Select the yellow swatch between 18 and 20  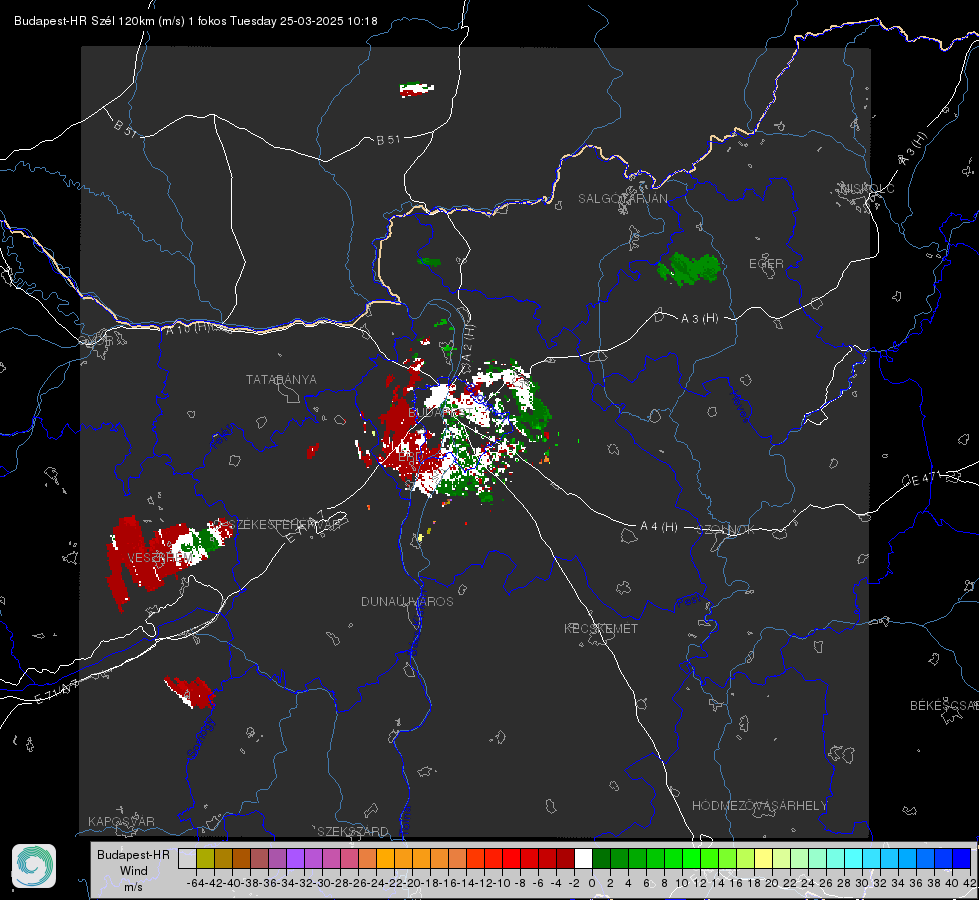point(763,859)
